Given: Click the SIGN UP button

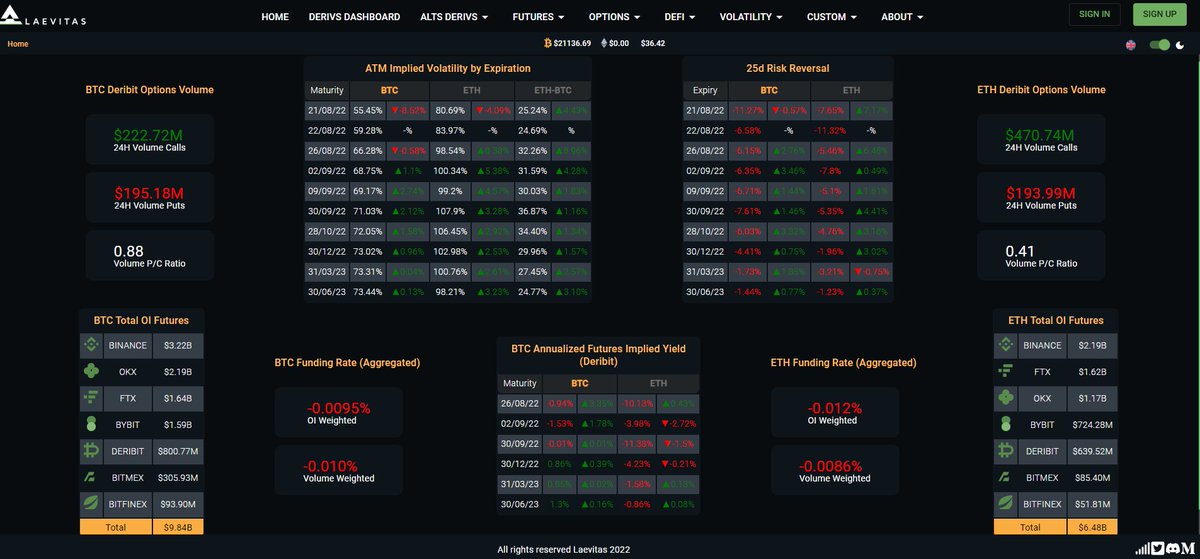Looking at the screenshot, I should click(x=1159, y=14).
